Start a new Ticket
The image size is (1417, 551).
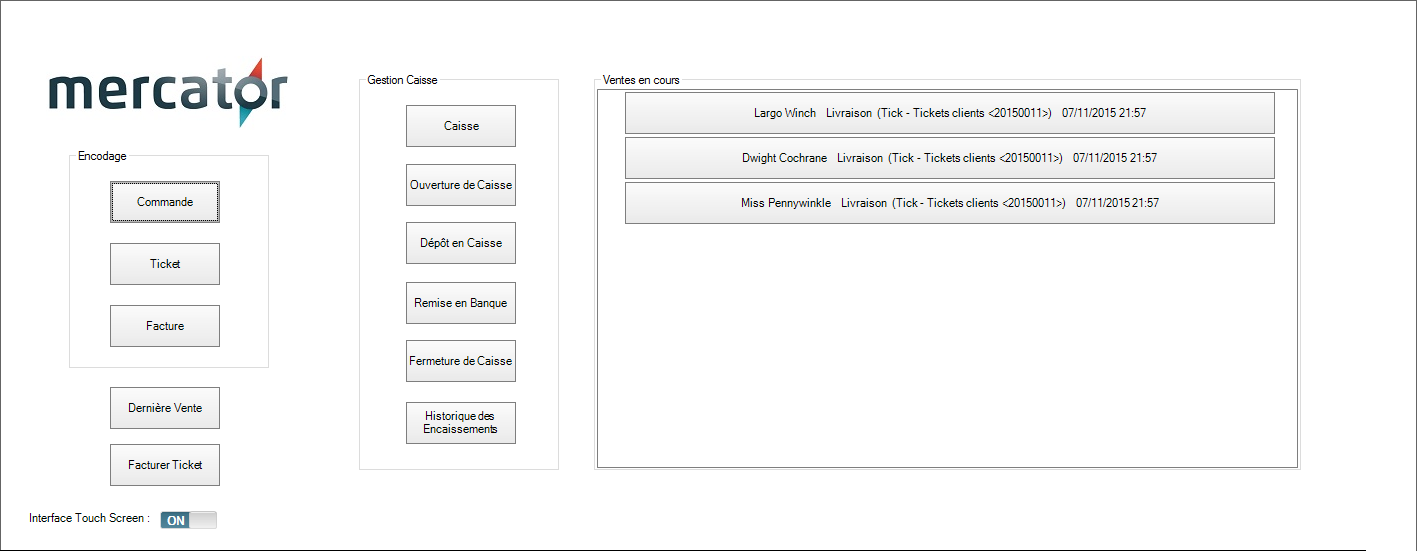pos(165,264)
